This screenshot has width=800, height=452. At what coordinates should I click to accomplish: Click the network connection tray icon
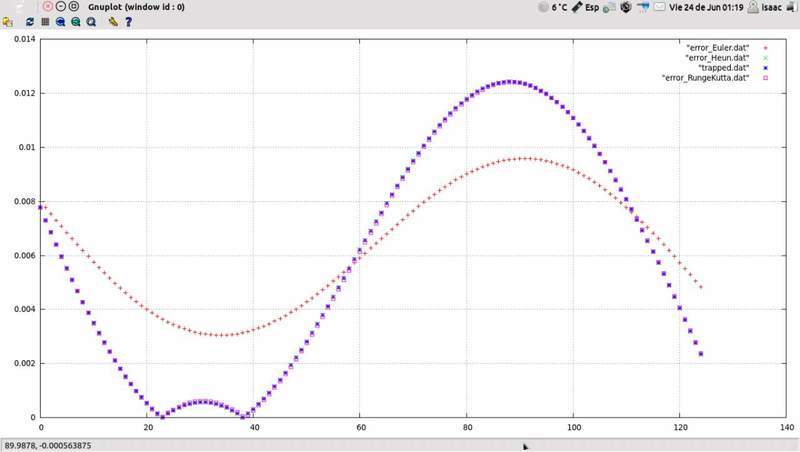[x=643, y=6]
